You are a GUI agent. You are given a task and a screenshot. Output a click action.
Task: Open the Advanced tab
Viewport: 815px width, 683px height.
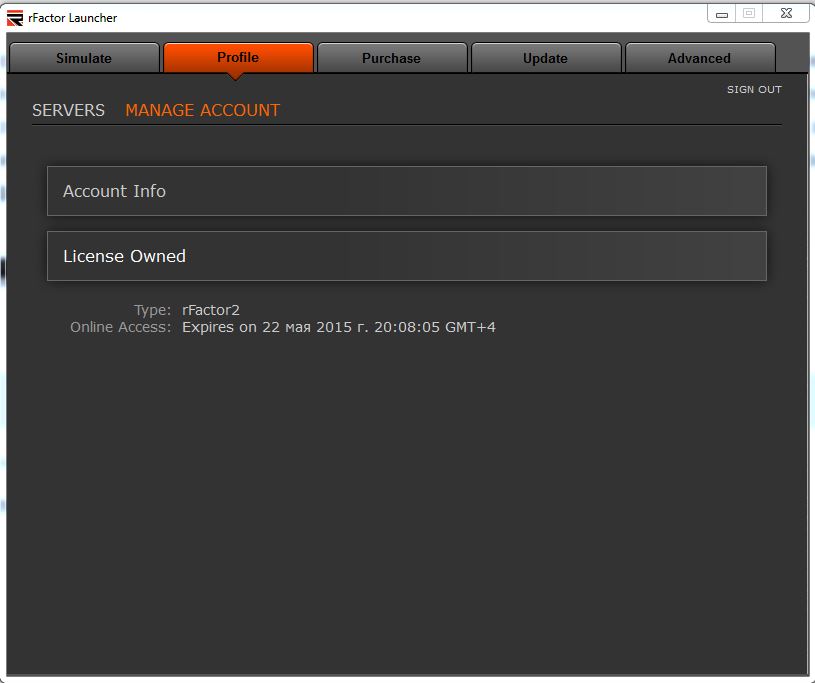click(x=699, y=58)
